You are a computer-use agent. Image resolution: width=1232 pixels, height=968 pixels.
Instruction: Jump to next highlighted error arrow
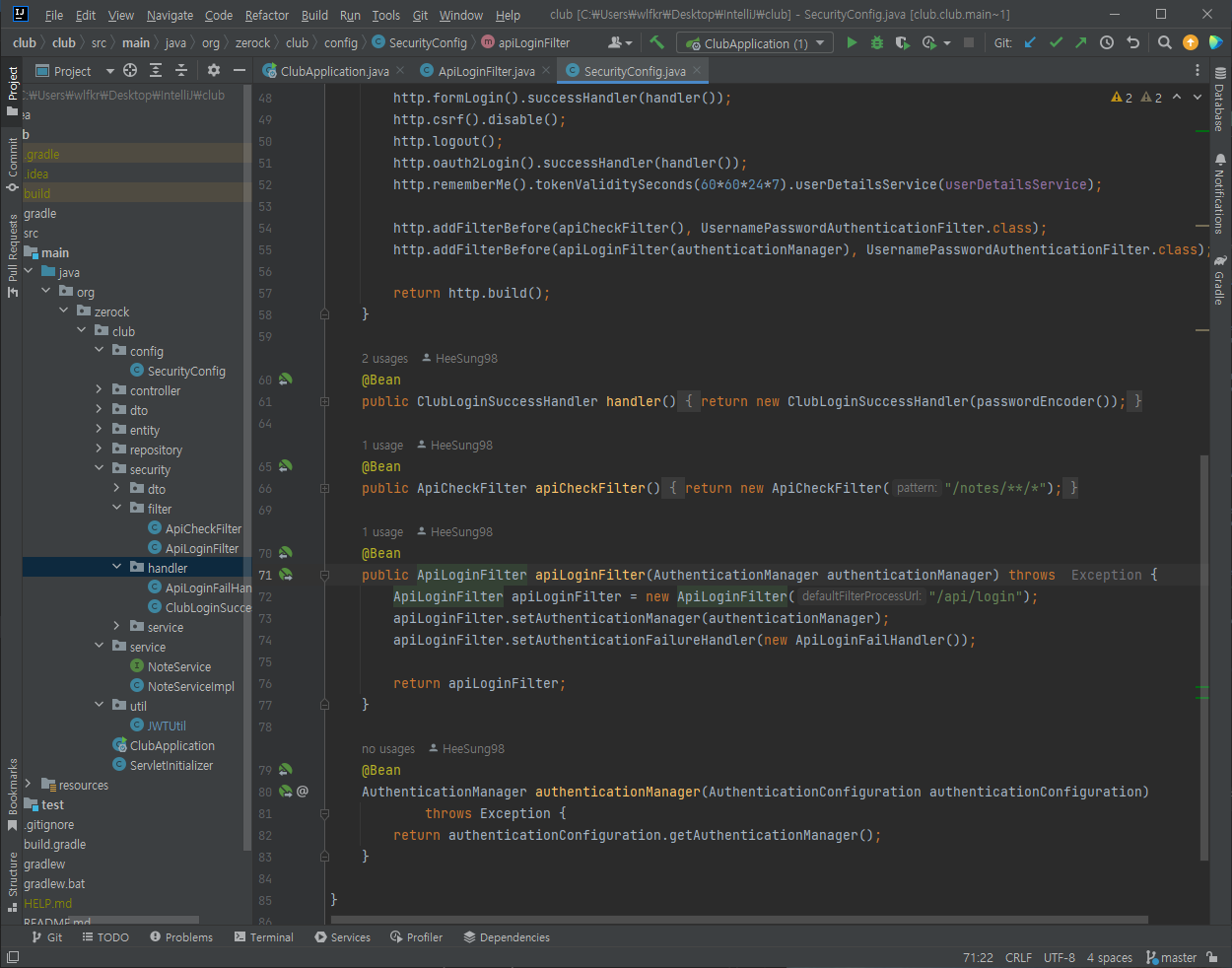[1198, 98]
